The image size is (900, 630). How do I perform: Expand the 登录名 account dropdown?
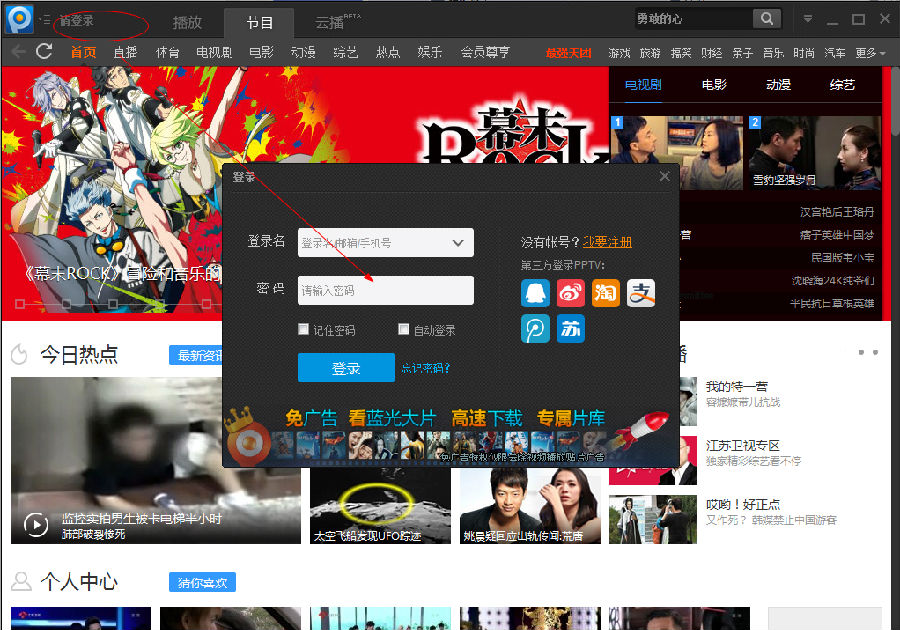pyautogui.click(x=458, y=243)
